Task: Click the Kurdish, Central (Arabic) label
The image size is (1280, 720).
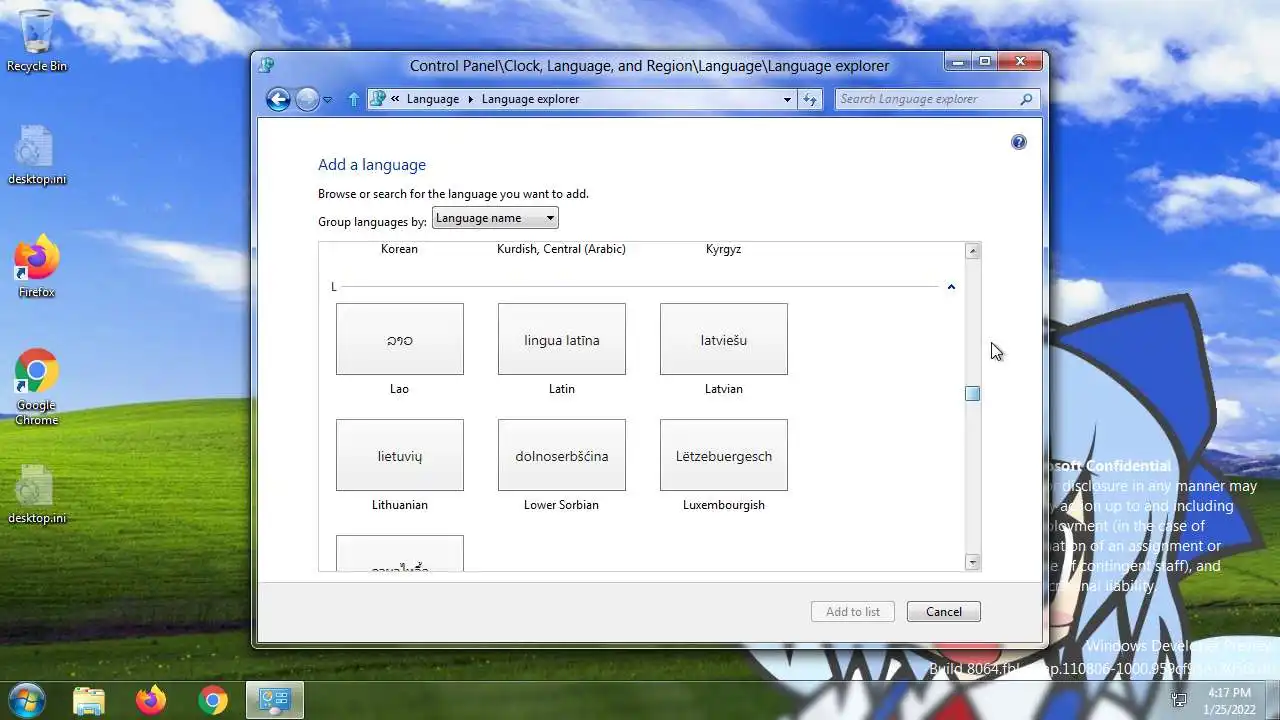Action: [561, 249]
